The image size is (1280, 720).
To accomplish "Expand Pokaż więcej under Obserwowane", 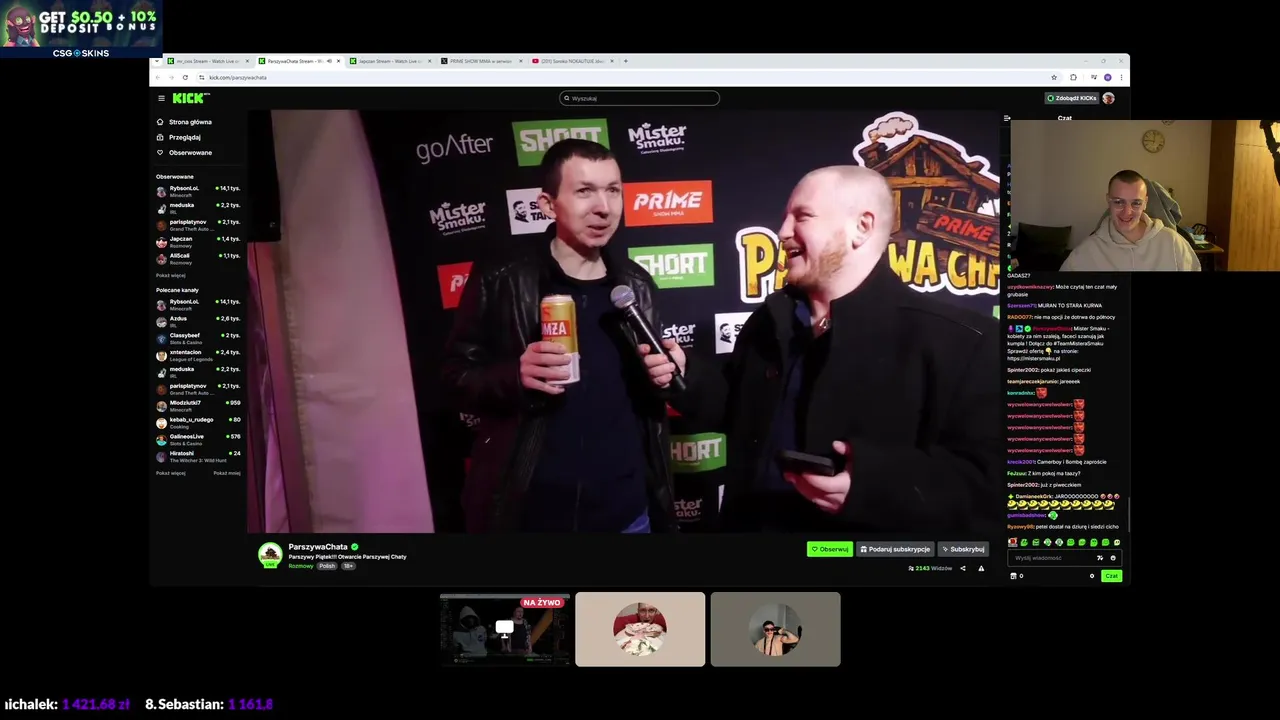I will pyautogui.click(x=170, y=275).
